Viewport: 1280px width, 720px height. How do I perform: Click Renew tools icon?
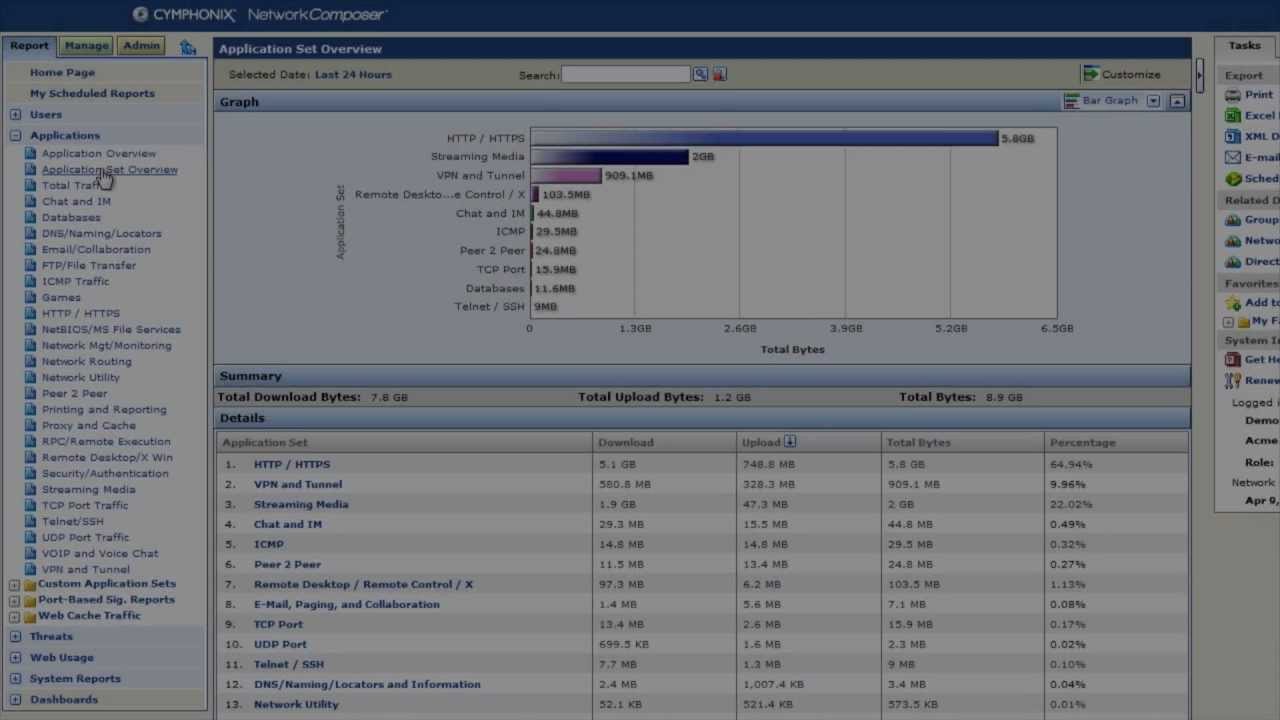[1234, 381]
